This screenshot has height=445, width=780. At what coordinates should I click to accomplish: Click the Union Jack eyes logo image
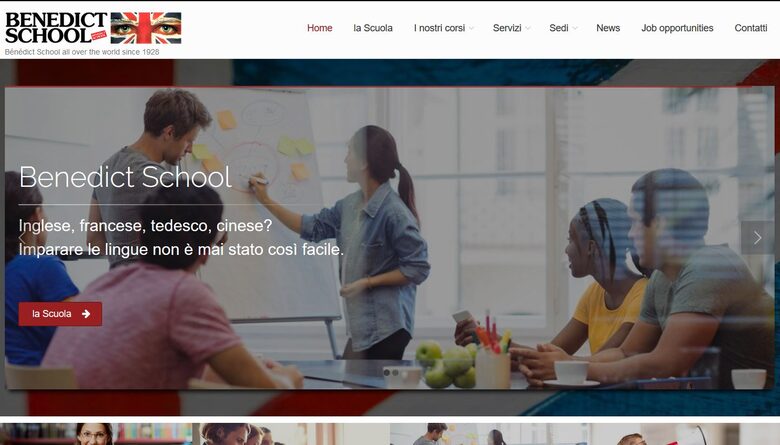tap(146, 28)
